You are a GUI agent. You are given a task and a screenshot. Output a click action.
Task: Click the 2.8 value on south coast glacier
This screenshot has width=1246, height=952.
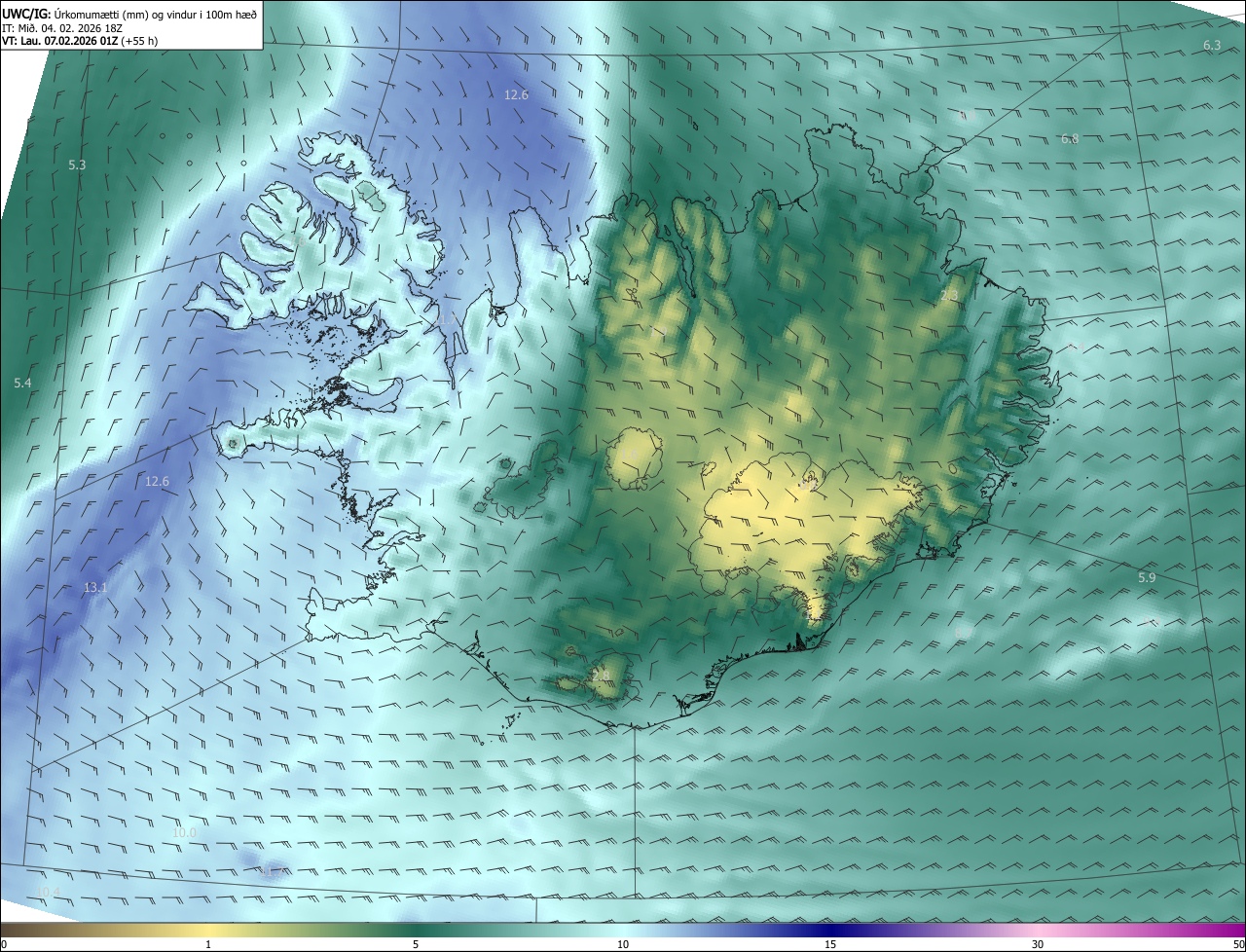point(600,676)
